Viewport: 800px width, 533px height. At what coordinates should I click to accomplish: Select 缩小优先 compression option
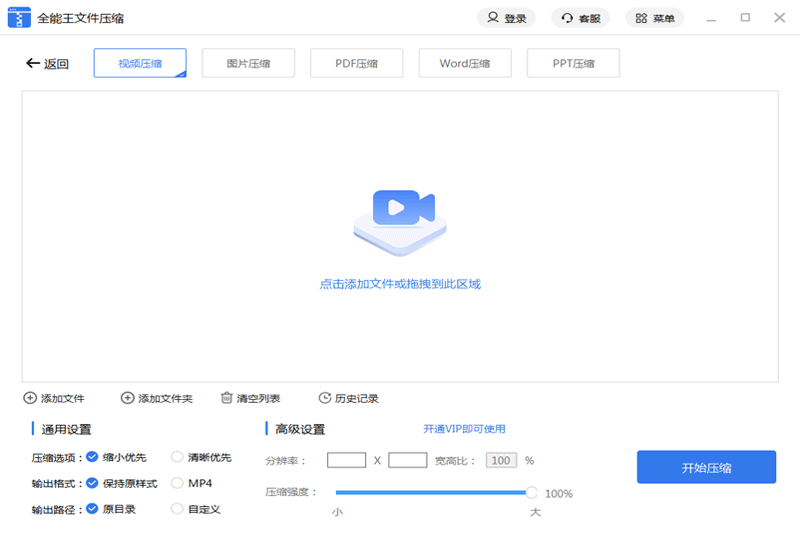tap(92, 457)
